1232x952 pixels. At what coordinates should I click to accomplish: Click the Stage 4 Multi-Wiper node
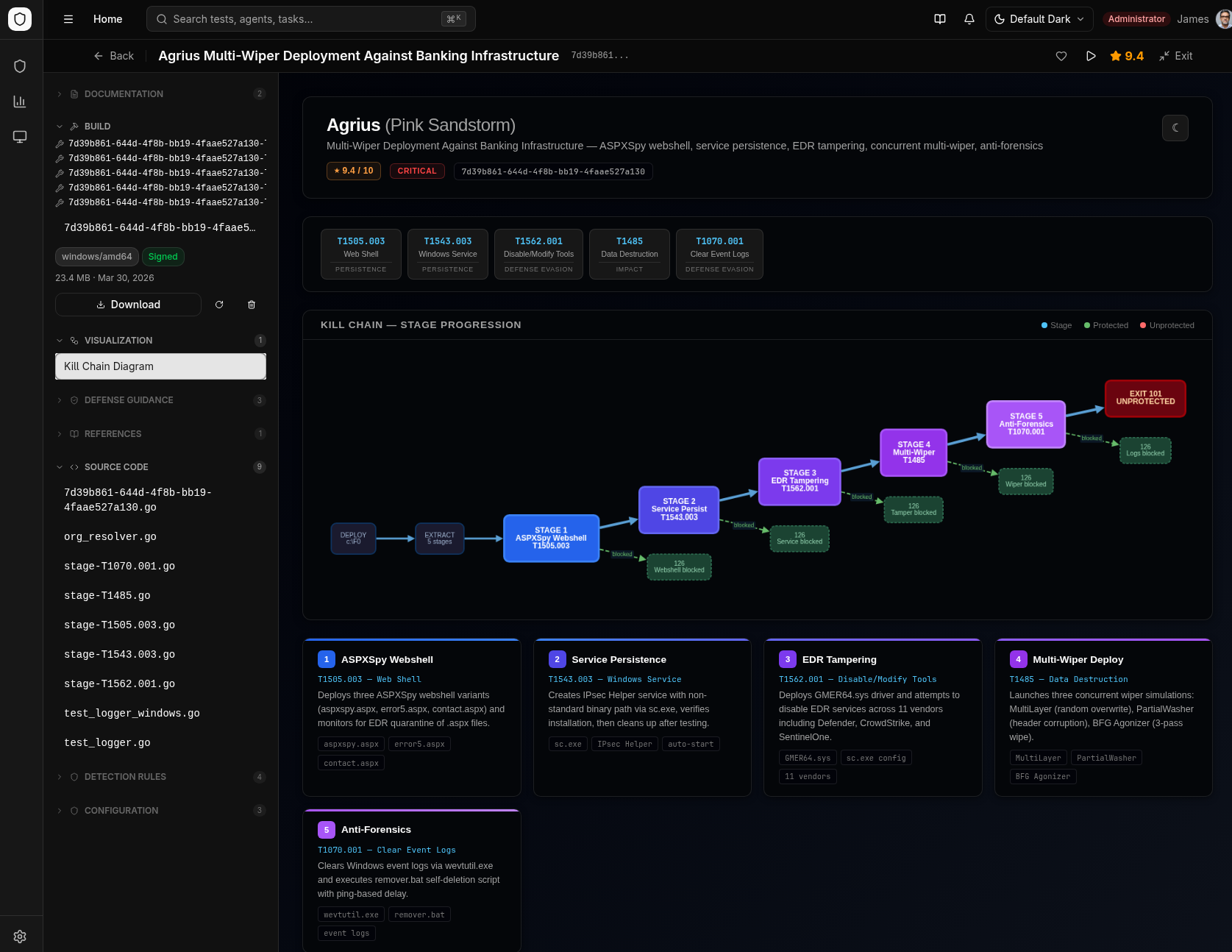(914, 452)
